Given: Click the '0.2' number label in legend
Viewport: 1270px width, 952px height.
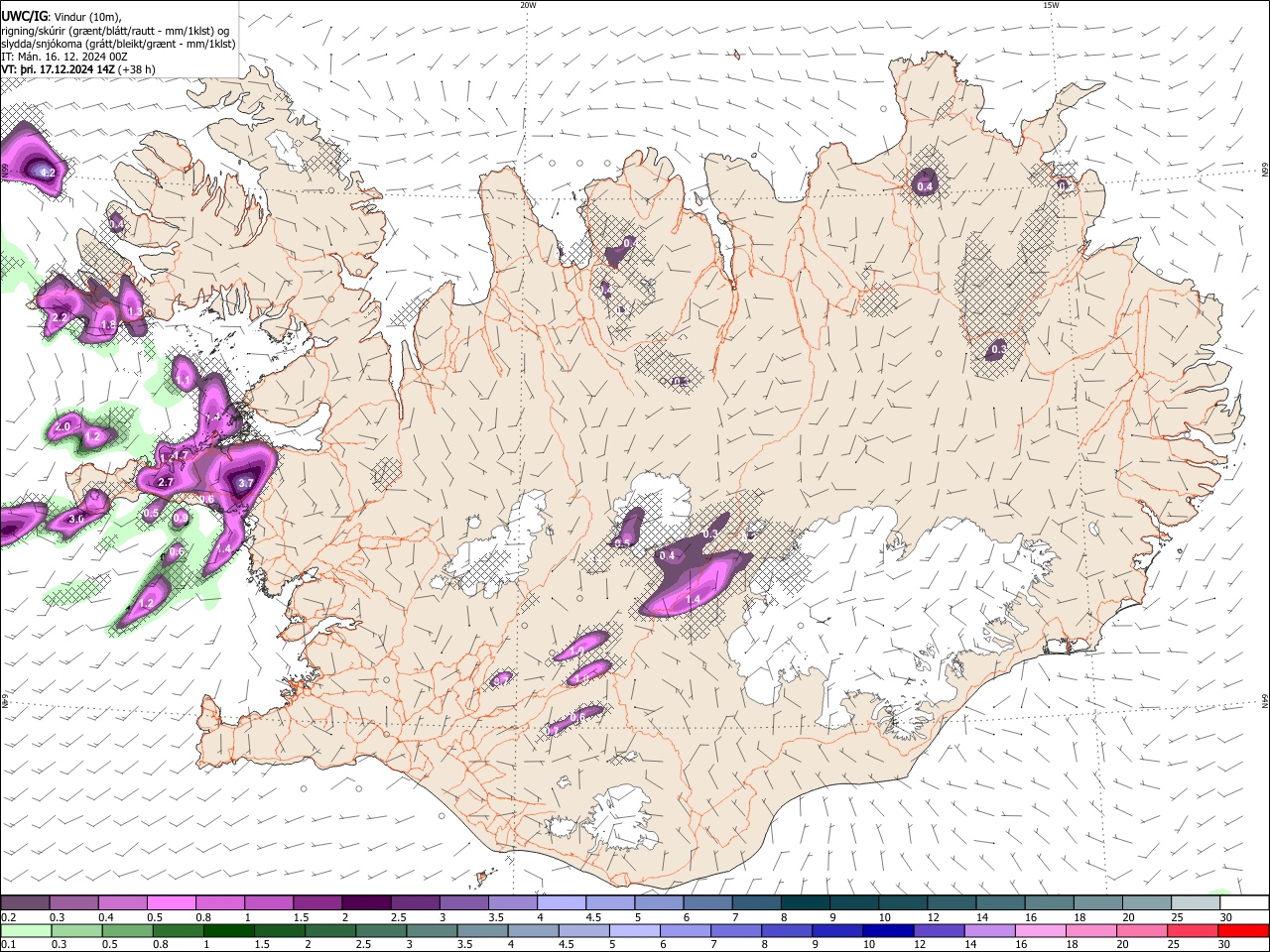Looking at the screenshot, I should [8, 917].
